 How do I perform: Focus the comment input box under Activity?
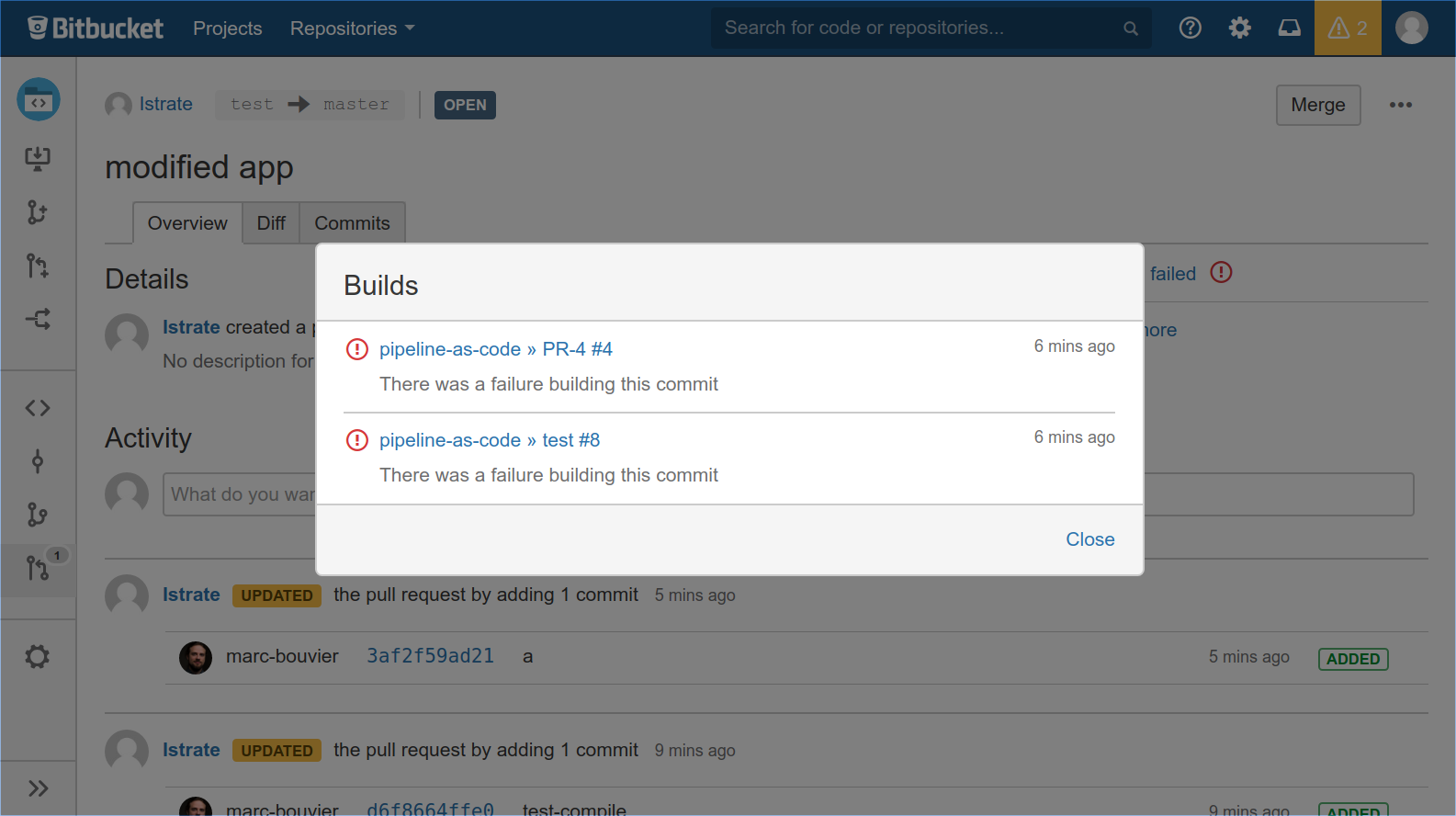(x=788, y=494)
